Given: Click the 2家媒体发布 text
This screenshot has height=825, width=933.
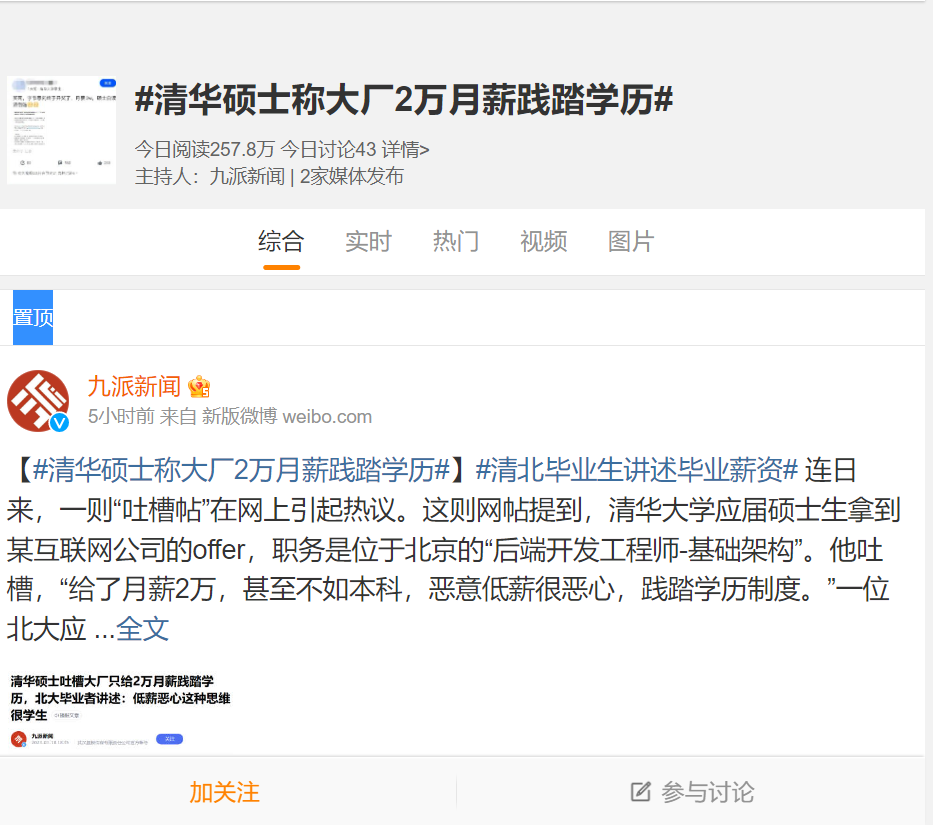Looking at the screenshot, I should (x=352, y=176).
